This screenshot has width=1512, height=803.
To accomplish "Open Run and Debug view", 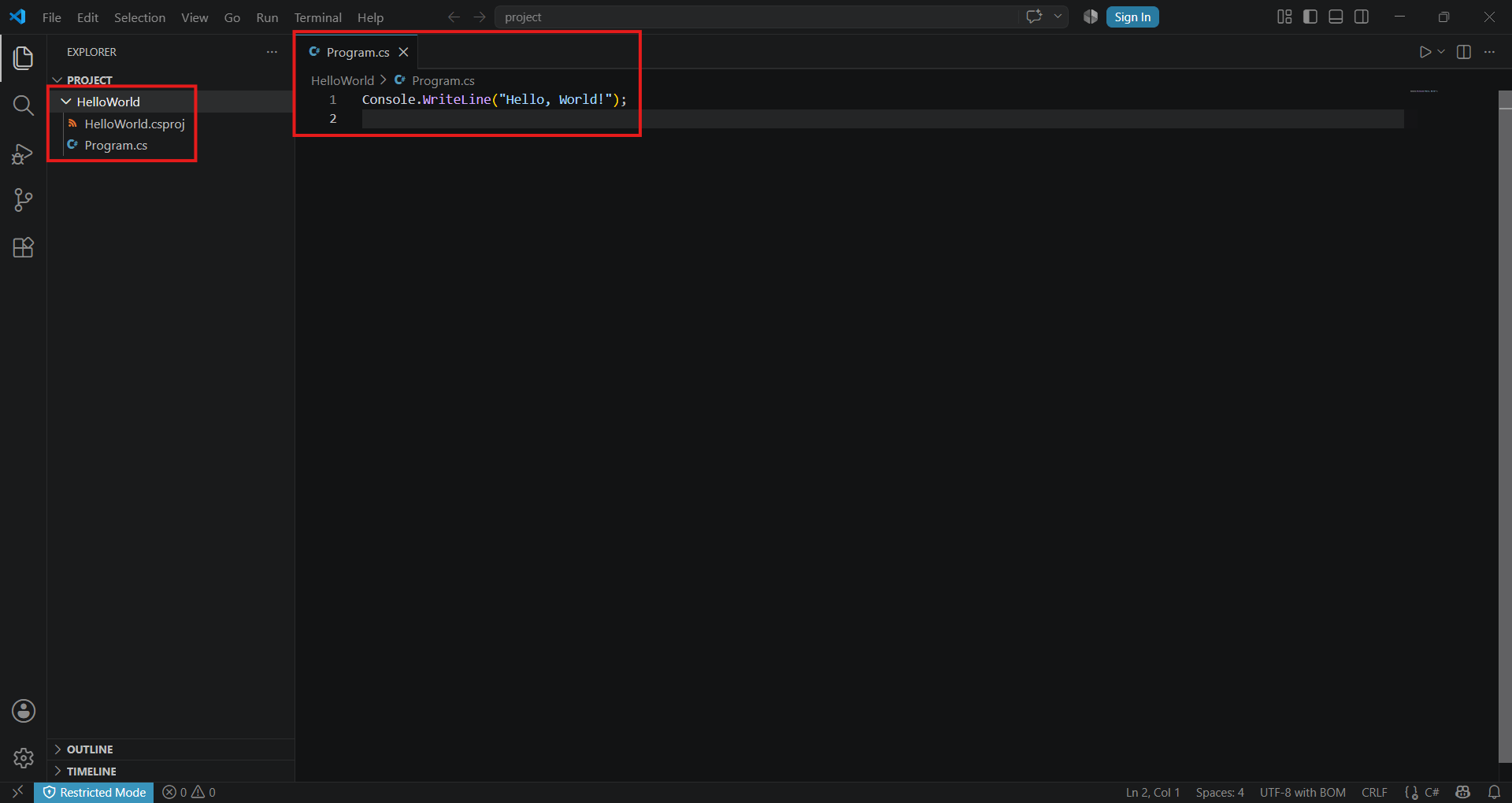I will (x=24, y=154).
